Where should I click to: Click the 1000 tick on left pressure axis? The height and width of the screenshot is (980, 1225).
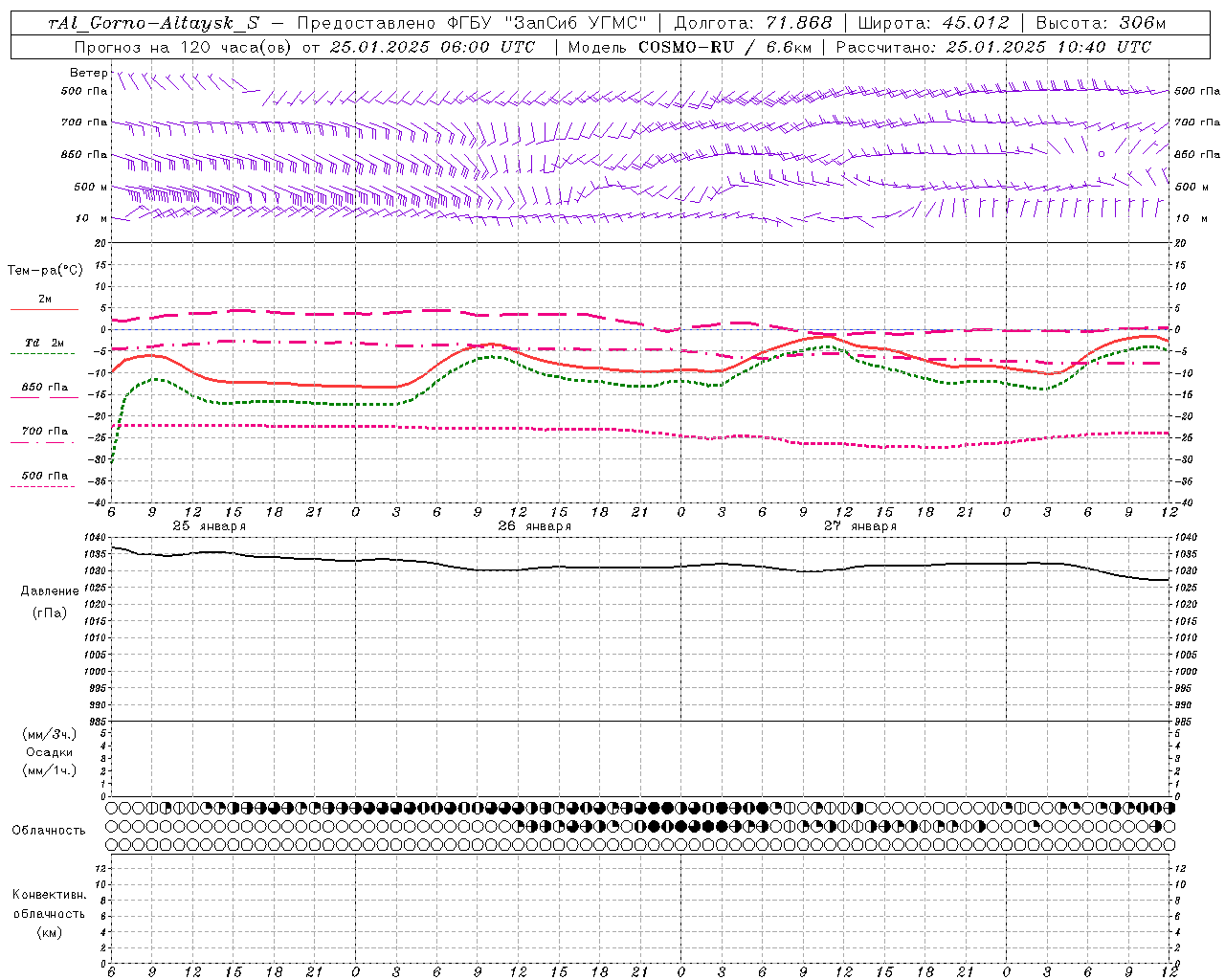97,671
